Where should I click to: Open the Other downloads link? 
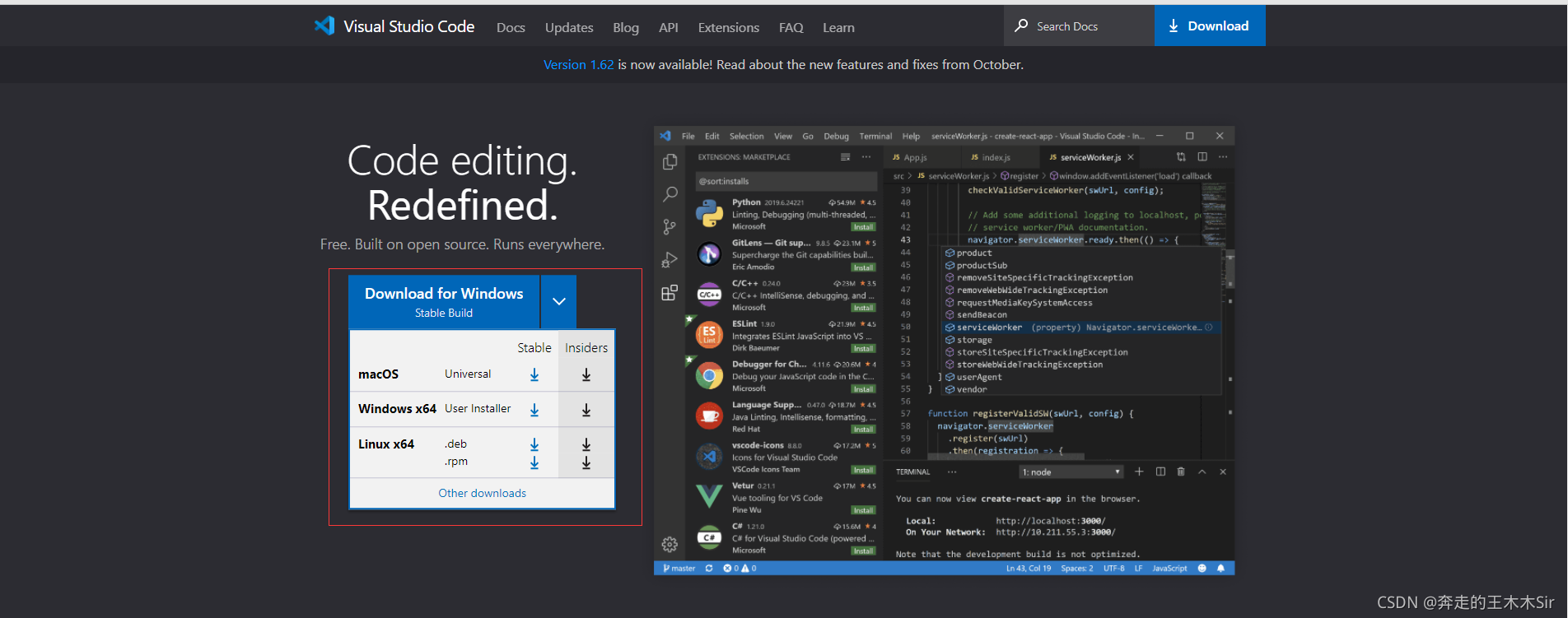[482, 493]
